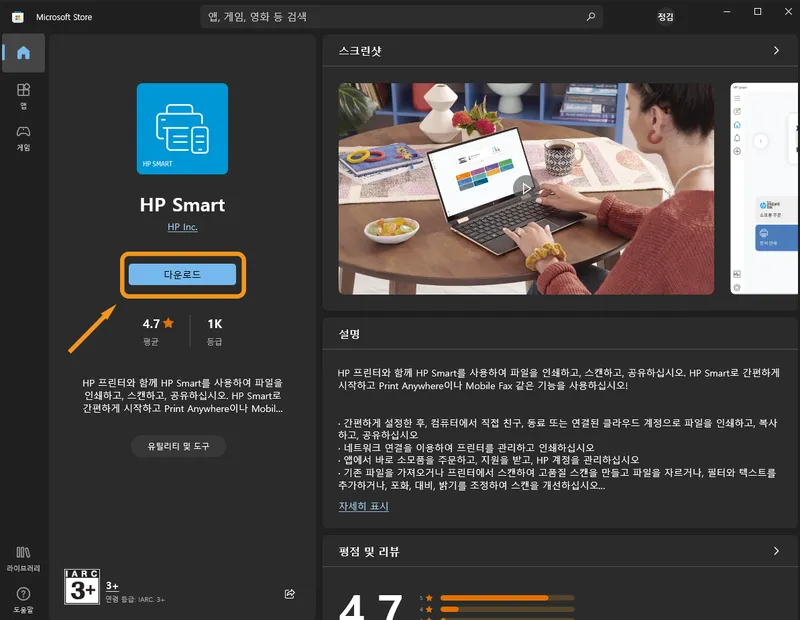Open the Apps section in the sidebar
This screenshot has height=620, width=800.
click(x=23, y=96)
